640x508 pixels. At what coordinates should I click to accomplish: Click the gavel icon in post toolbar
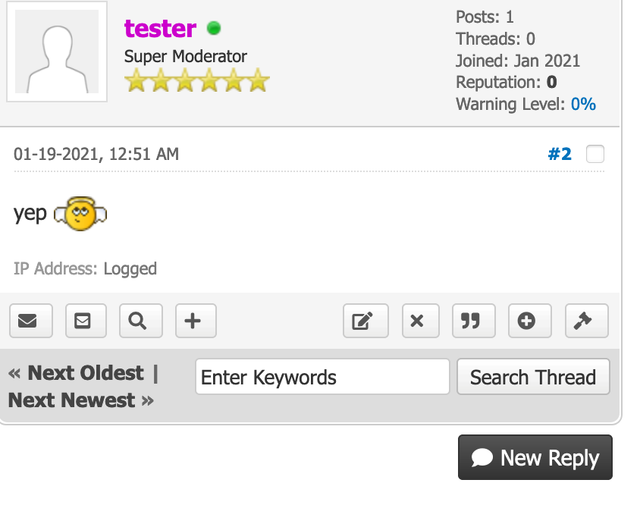tap(586, 321)
